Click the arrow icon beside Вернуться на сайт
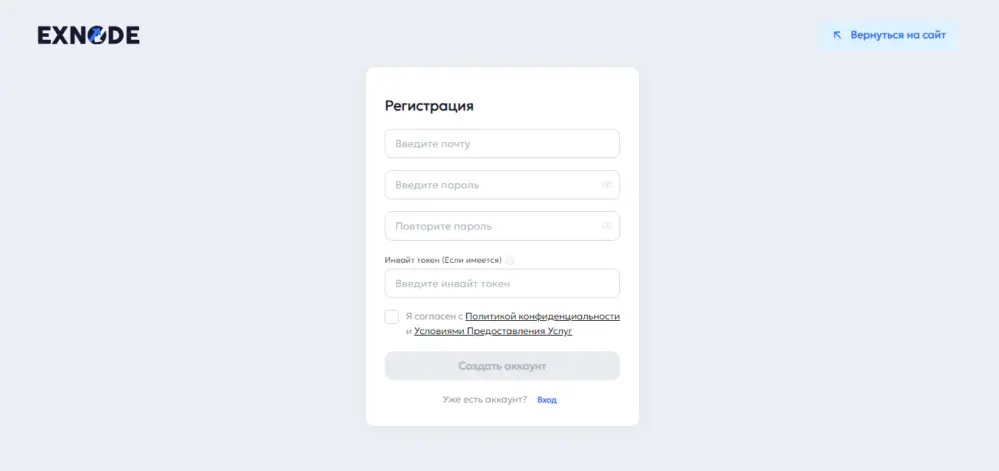The image size is (999, 471). click(837, 35)
